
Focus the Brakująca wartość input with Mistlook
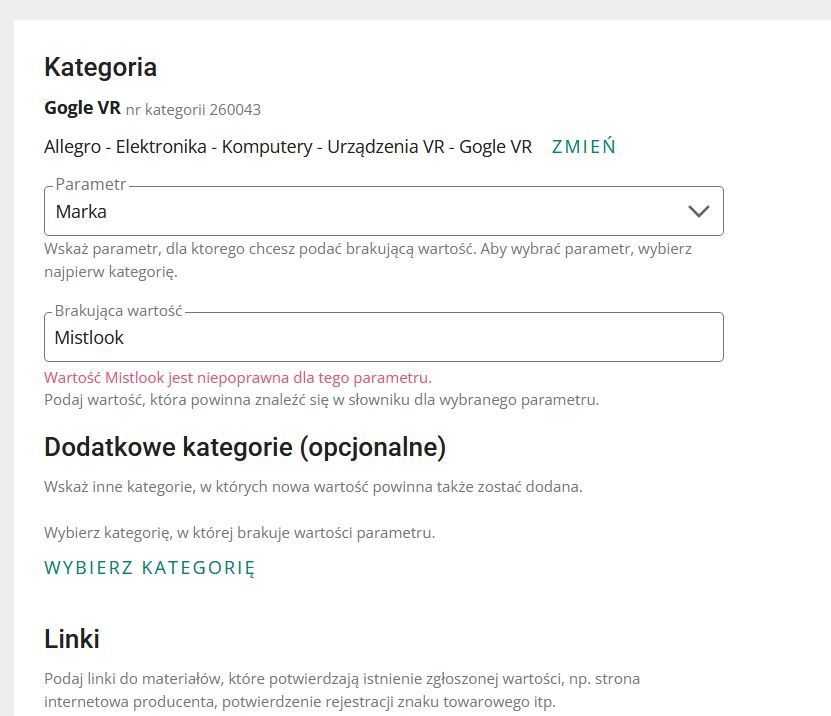[x=383, y=338]
